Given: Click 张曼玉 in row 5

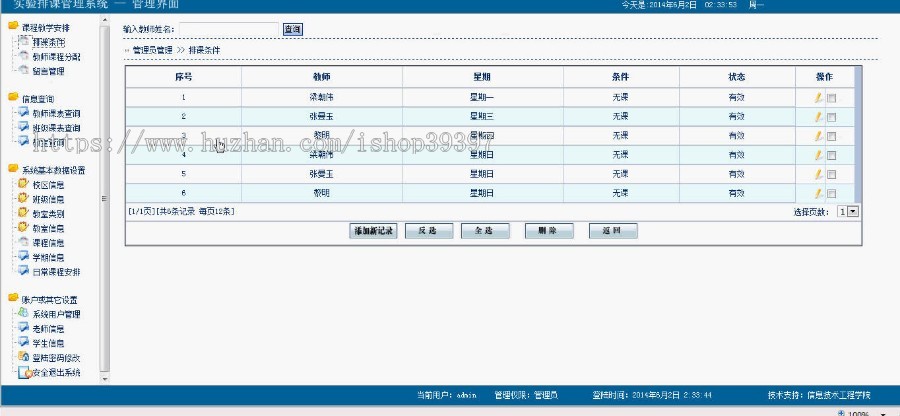Looking at the screenshot, I should tap(321, 174).
